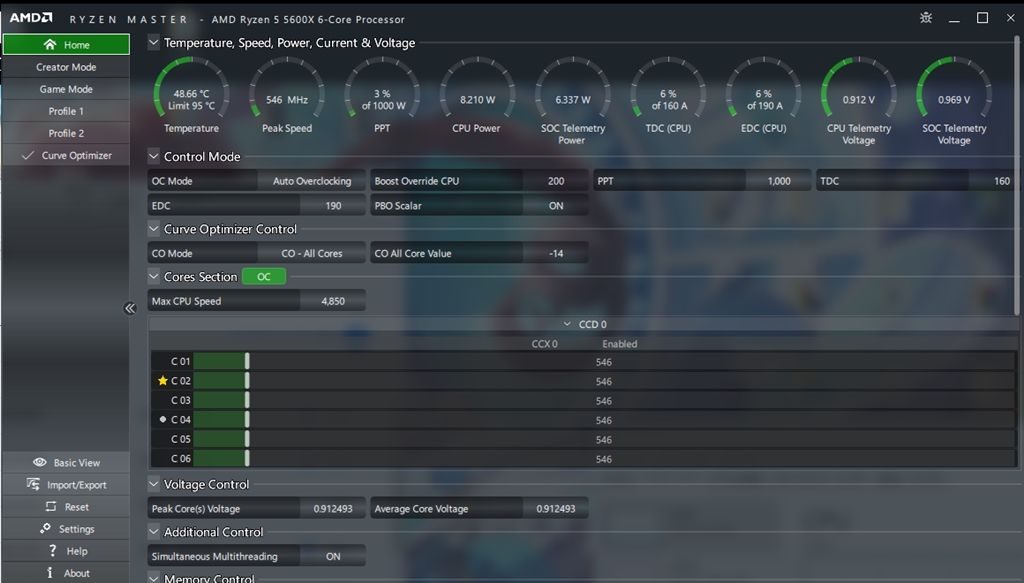Click the C 06 core speed slider

coord(247,458)
